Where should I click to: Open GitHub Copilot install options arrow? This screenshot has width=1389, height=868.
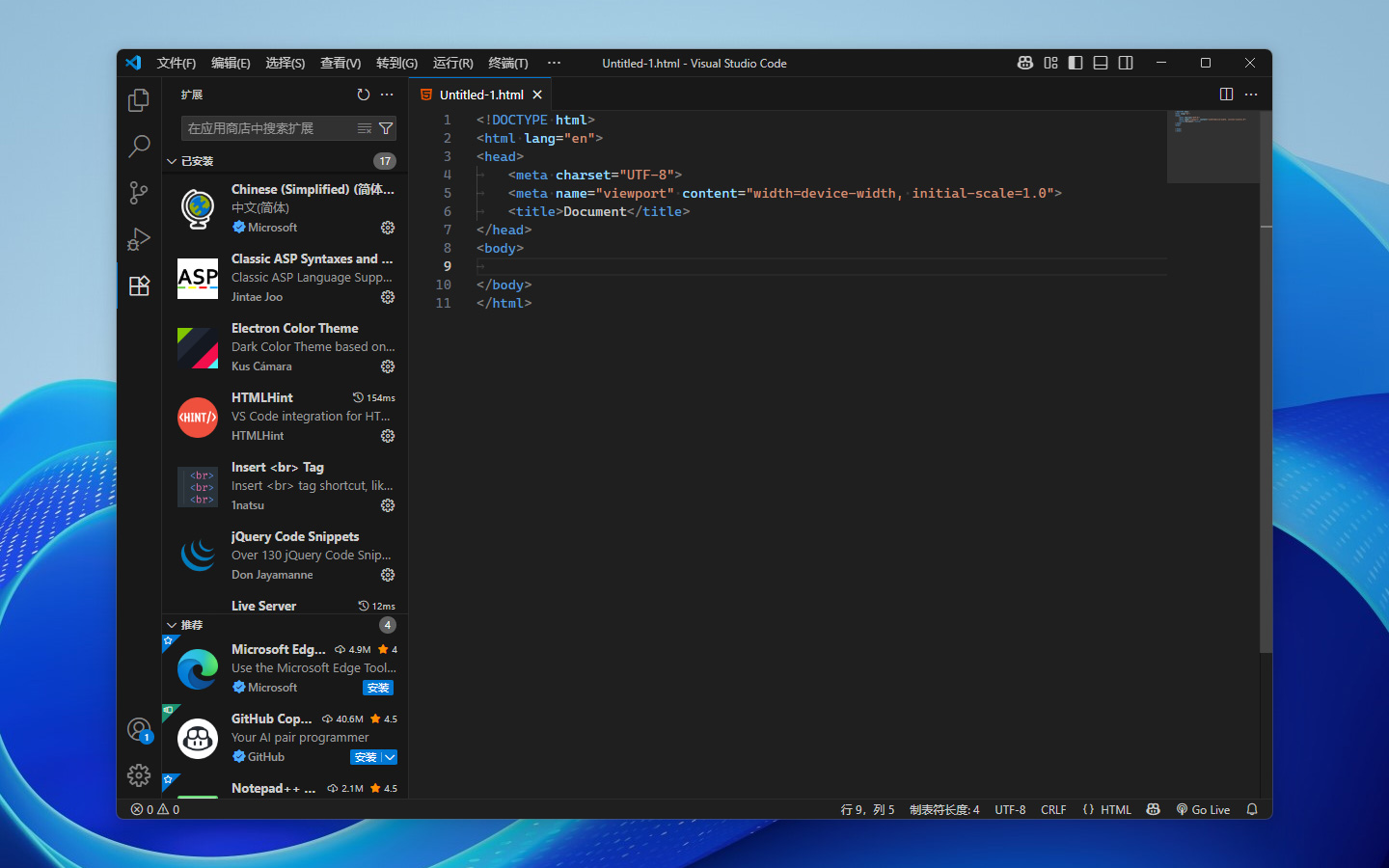coord(390,757)
